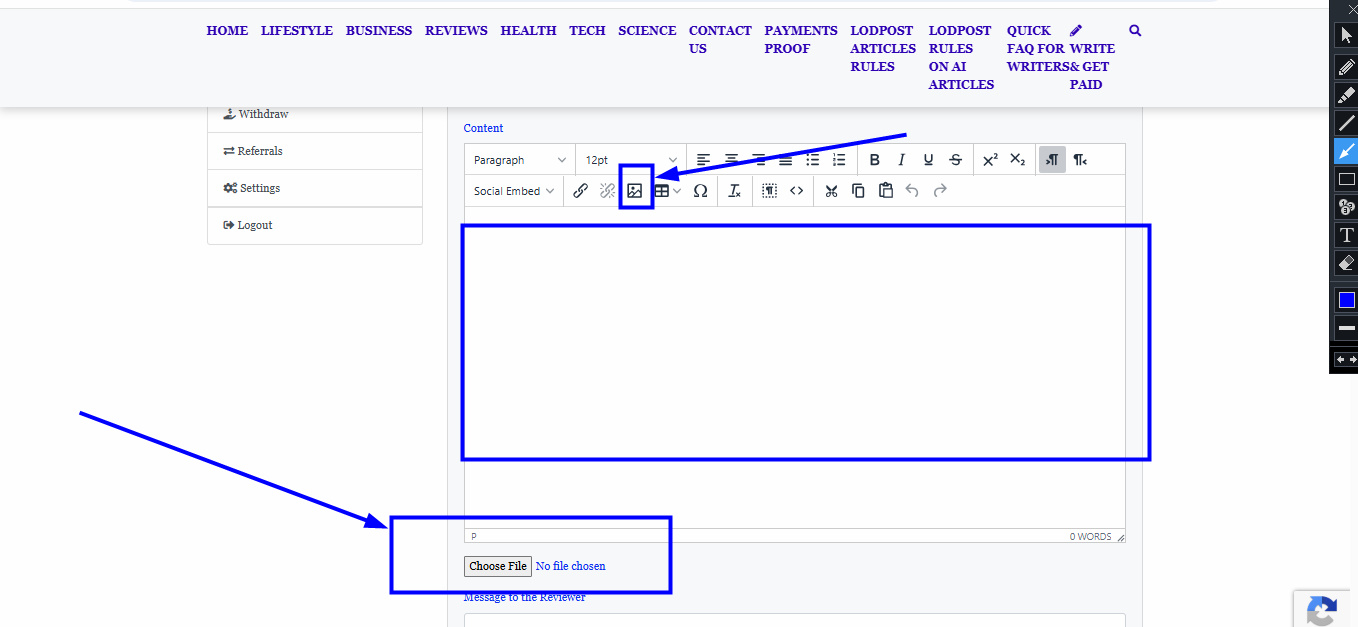Click the insert link icon

tap(580, 191)
